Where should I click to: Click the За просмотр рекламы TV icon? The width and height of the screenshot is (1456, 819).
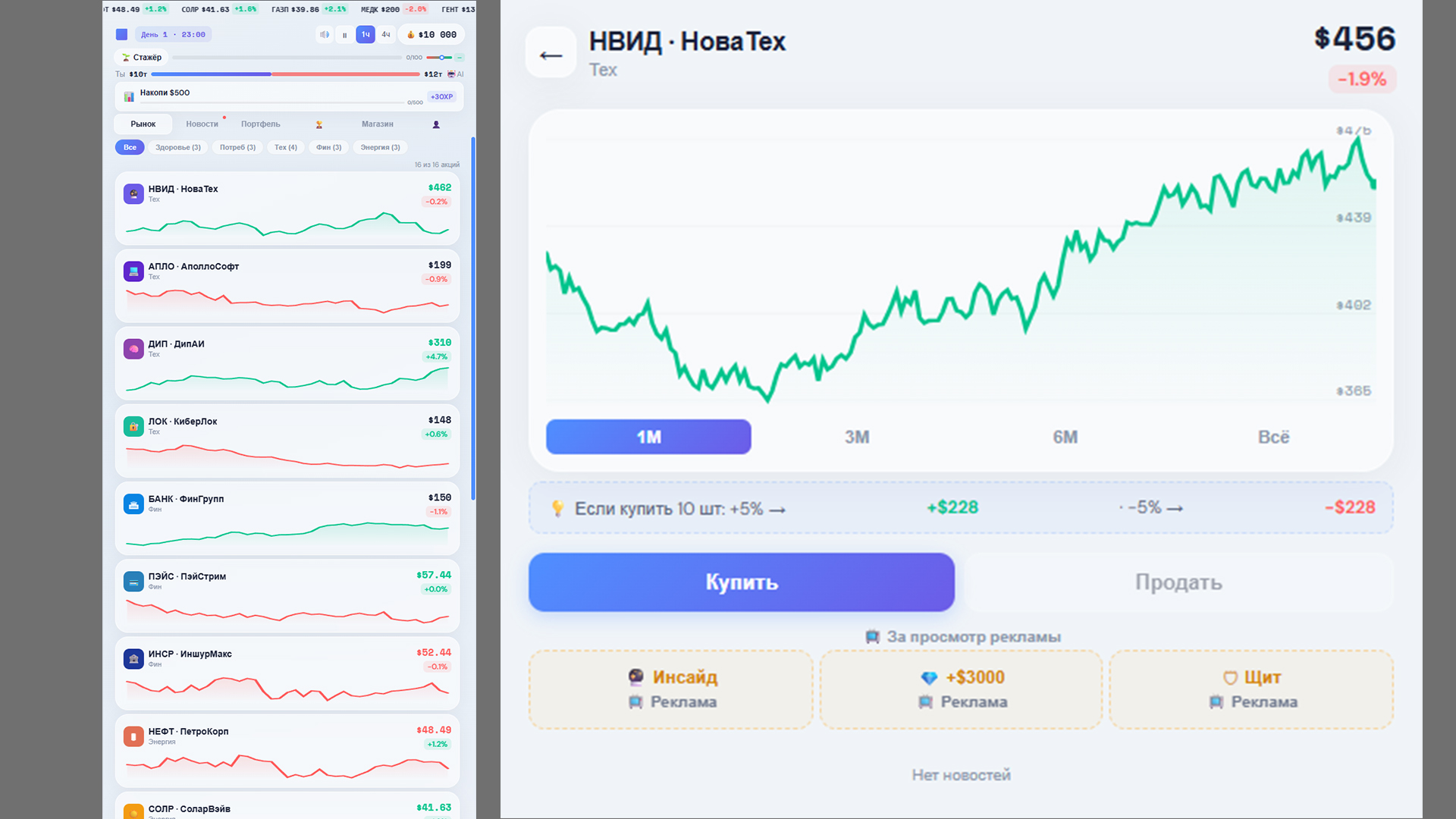(x=873, y=637)
